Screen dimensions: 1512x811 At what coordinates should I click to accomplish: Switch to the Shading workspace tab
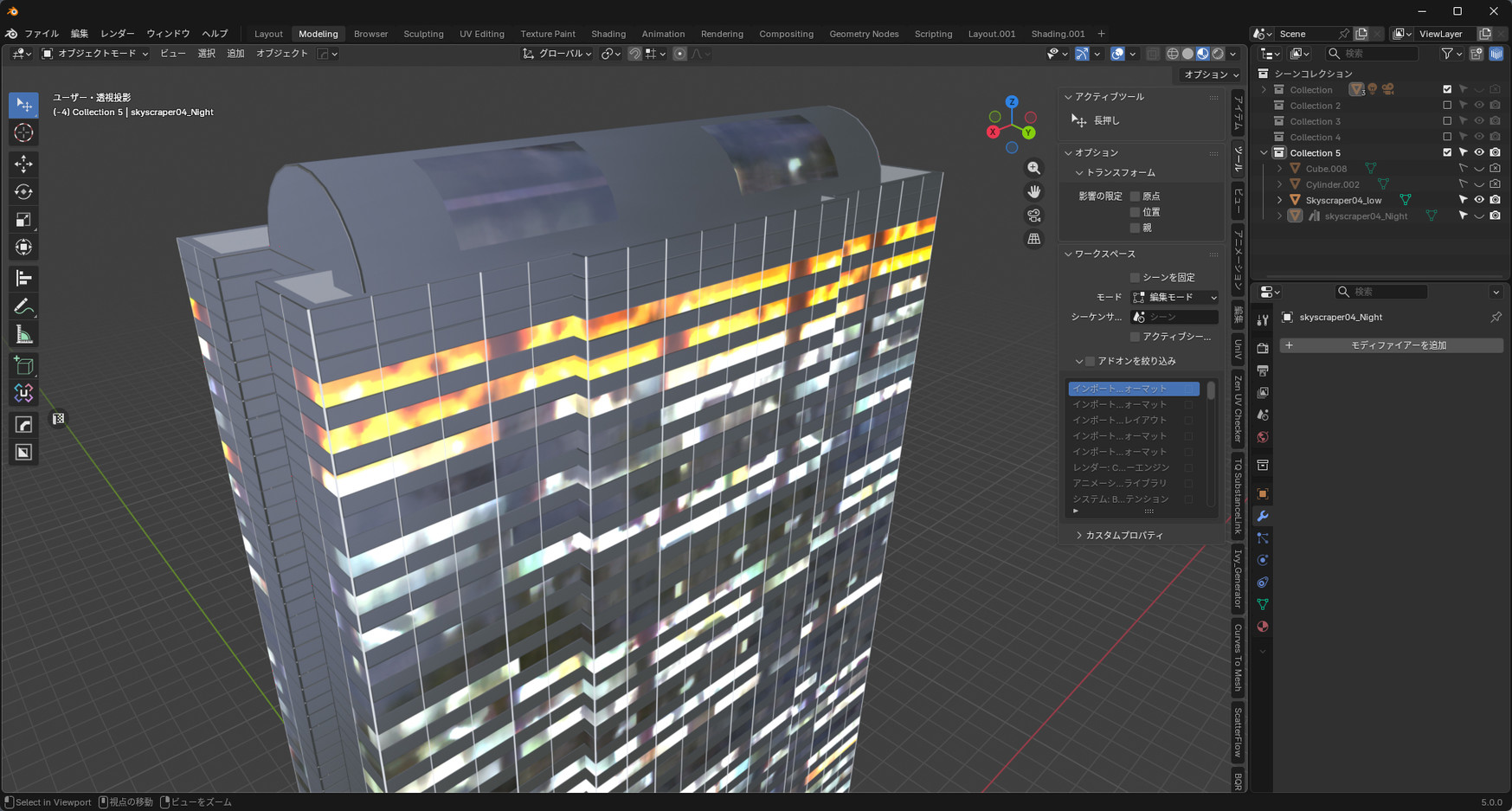(608, 34)
